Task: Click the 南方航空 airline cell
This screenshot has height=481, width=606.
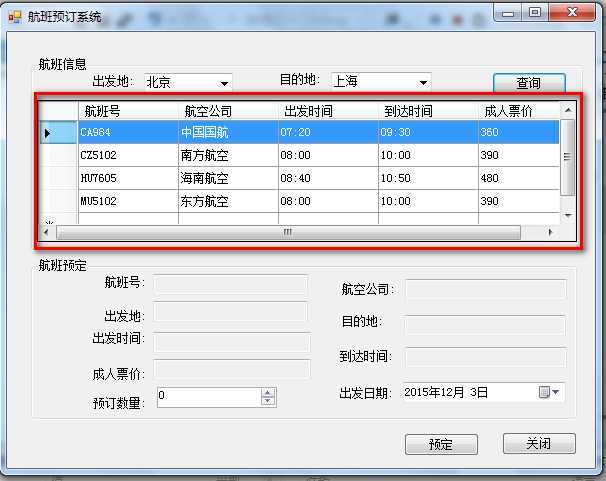Action: (228, 155)
